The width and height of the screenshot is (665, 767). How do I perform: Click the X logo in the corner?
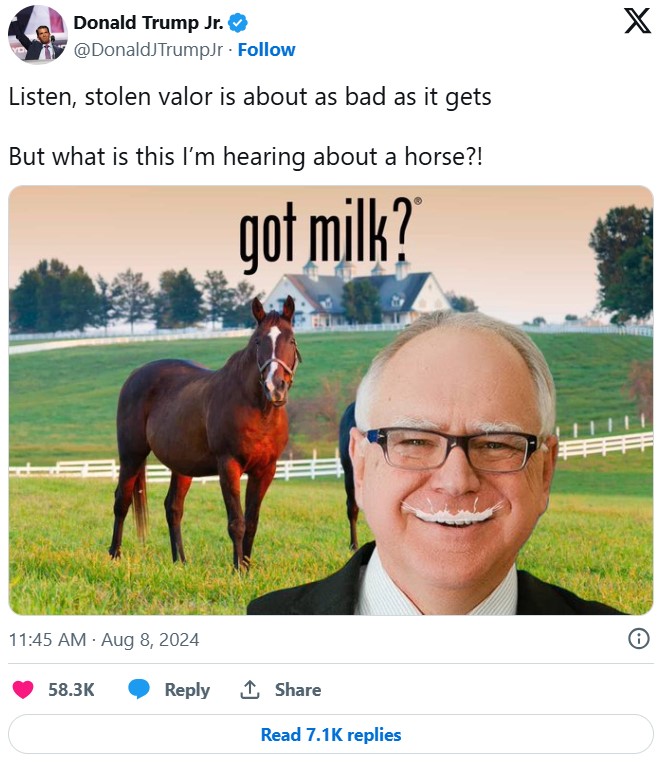coord(638,22)
